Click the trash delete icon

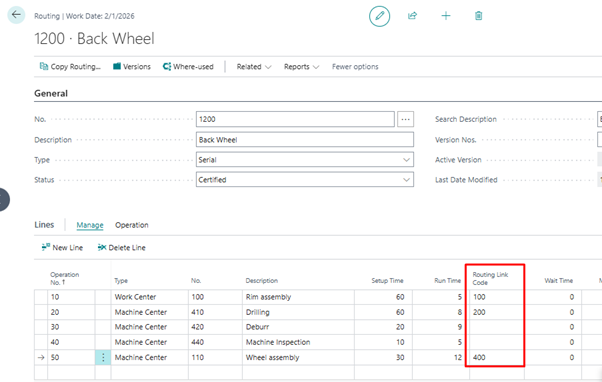click(x=478, y=16)
